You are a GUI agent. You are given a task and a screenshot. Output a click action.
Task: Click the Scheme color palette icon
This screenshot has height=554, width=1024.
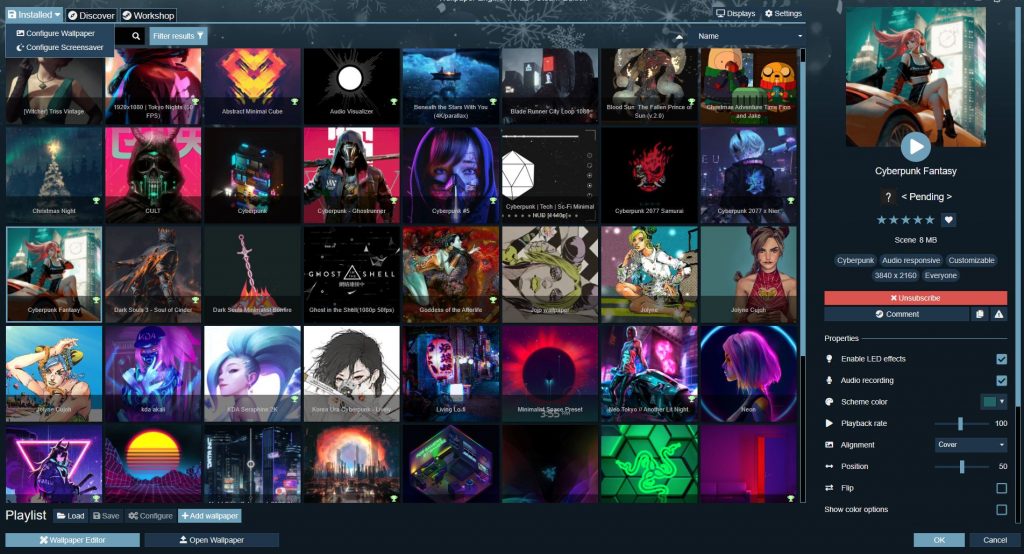829,402
